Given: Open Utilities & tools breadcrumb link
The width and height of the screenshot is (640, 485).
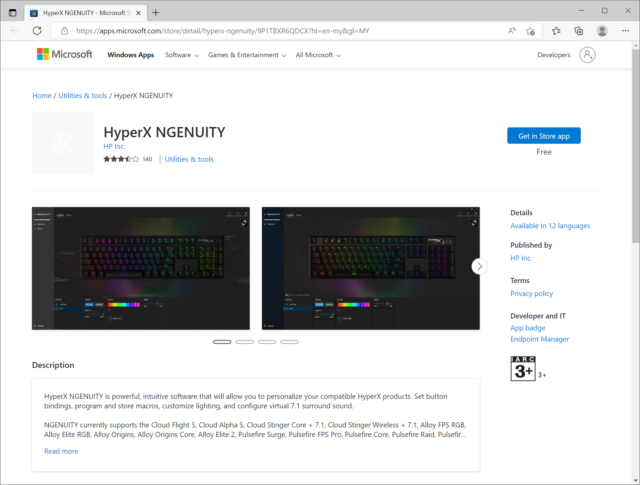Looking at the screenshot, I should 82,96.
